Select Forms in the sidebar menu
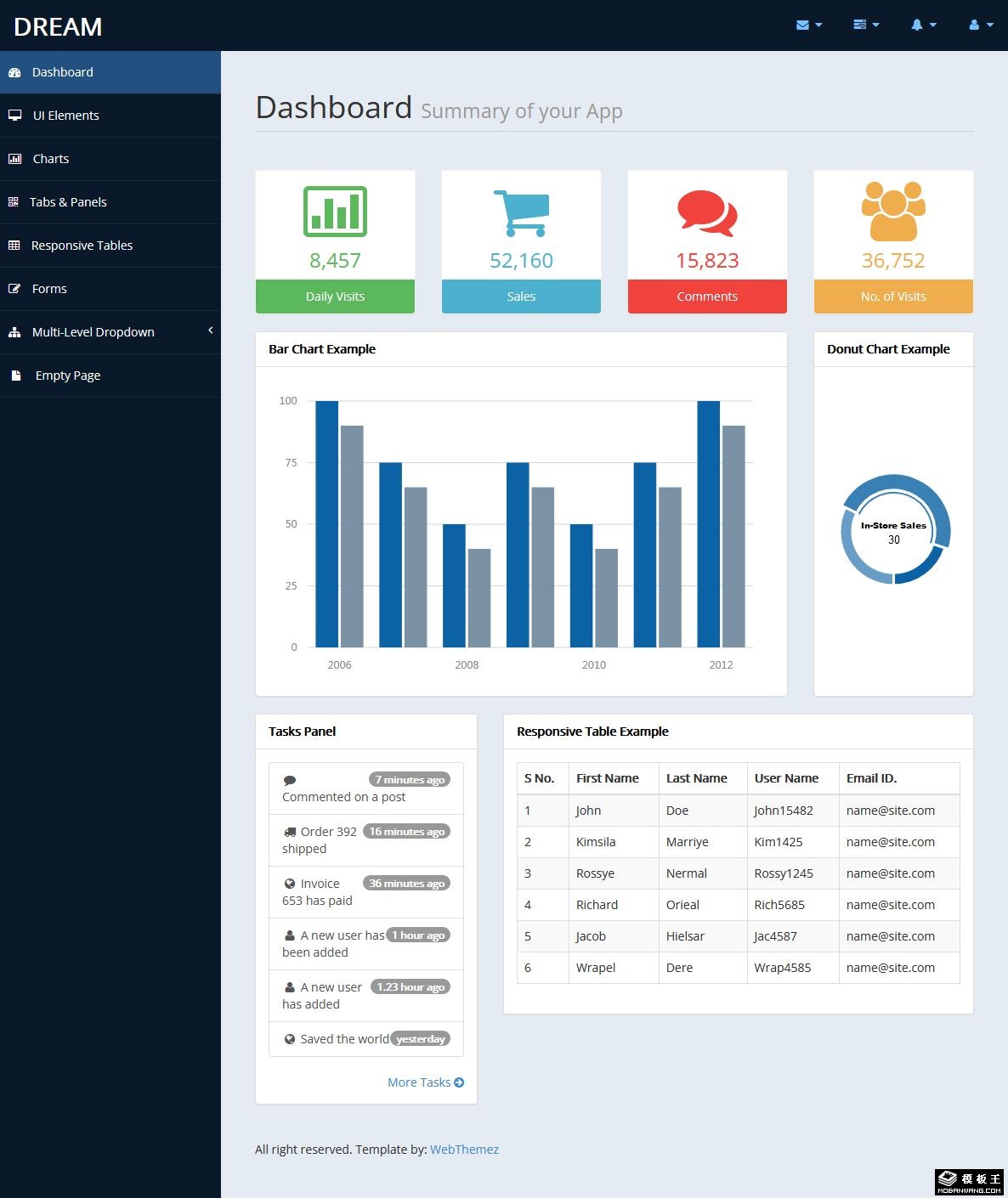This screenshot has width=1008, height=1198. tap(49, 289)
